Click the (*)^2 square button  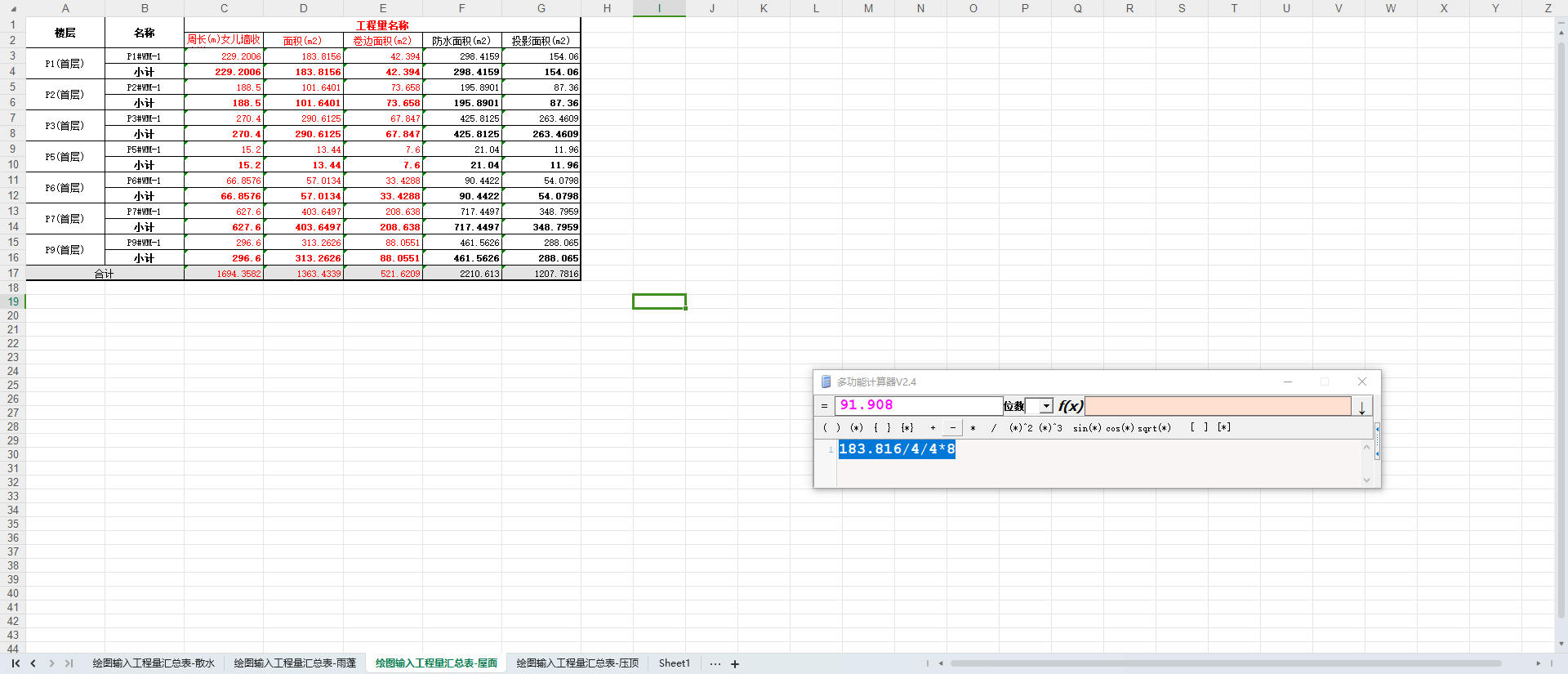[x=1021, y=428]
